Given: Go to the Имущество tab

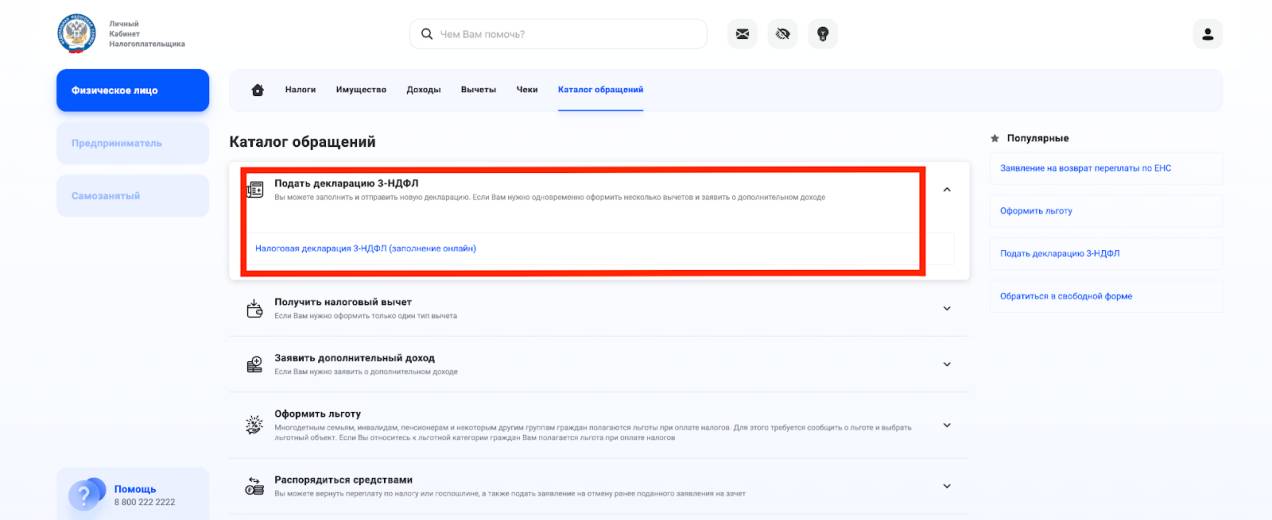Looking at the screenshot, I should [361, 90].
